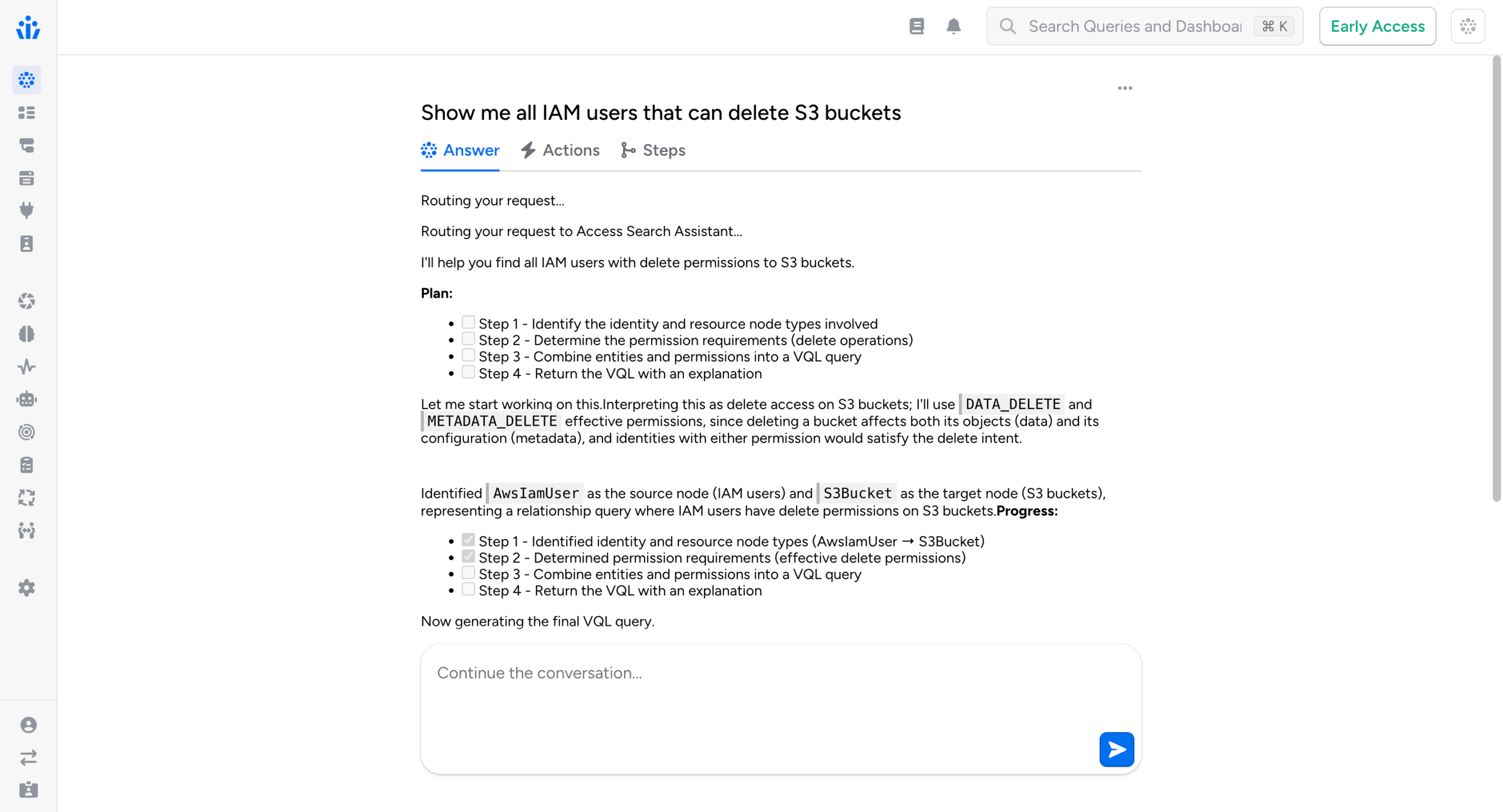Screen dimensions: 1503x812
Task: Open the brain icon in sidebar
Action: pos(26,334)
